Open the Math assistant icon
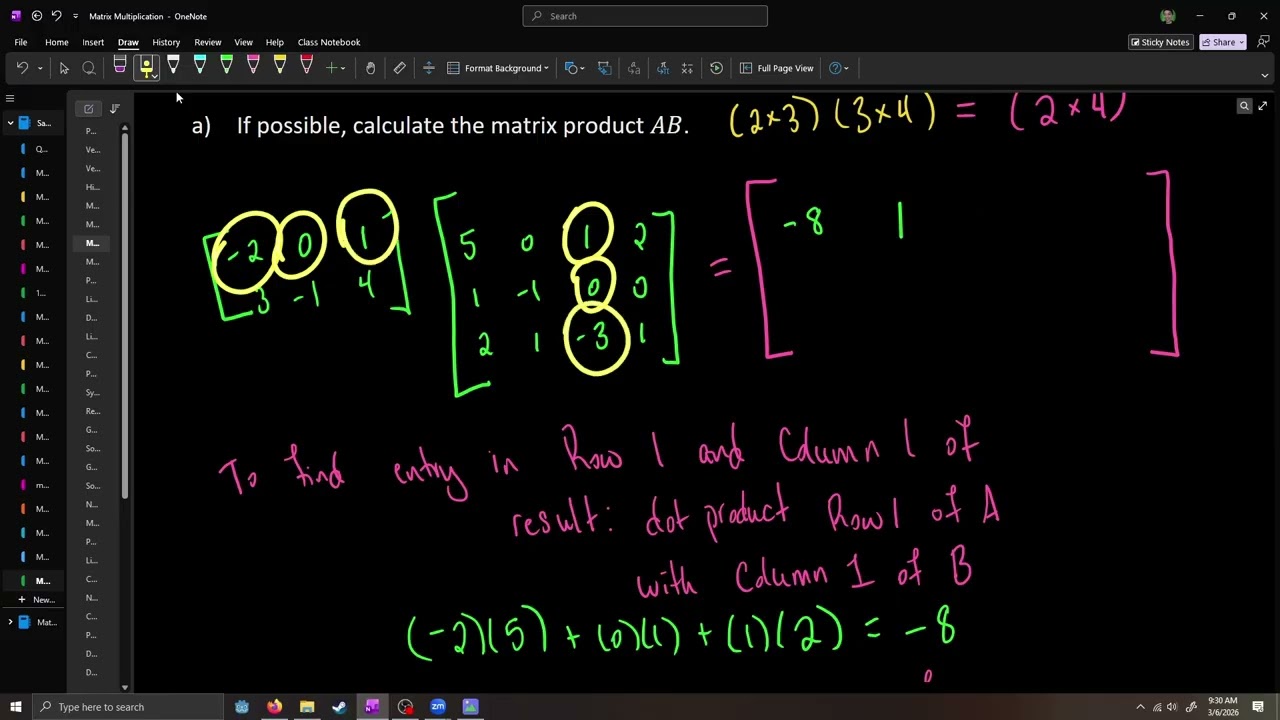This screenshot has height=720, width=1280. tap(687, 68)
